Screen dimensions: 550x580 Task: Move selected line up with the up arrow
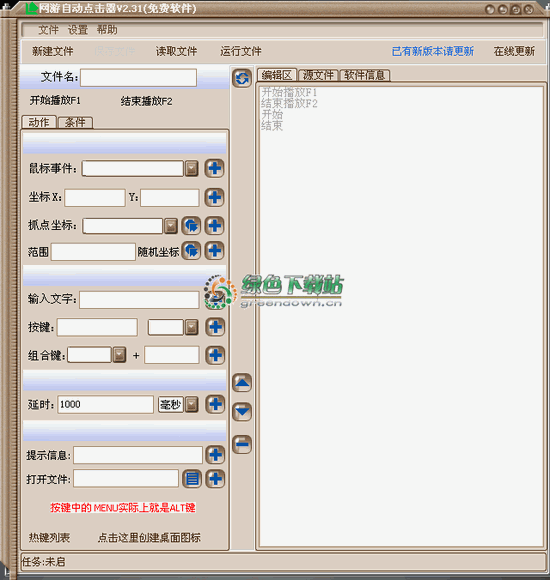(x=242, y=382)
